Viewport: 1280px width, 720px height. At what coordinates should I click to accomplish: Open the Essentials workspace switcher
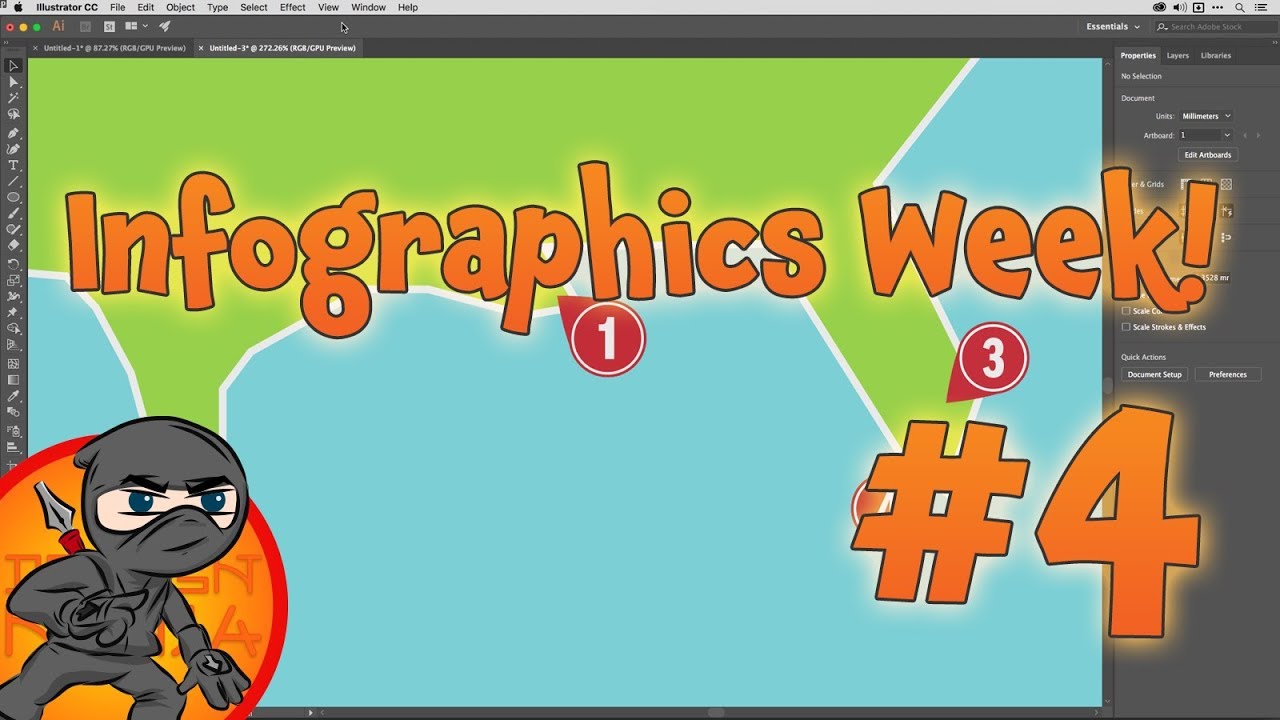1112,26
